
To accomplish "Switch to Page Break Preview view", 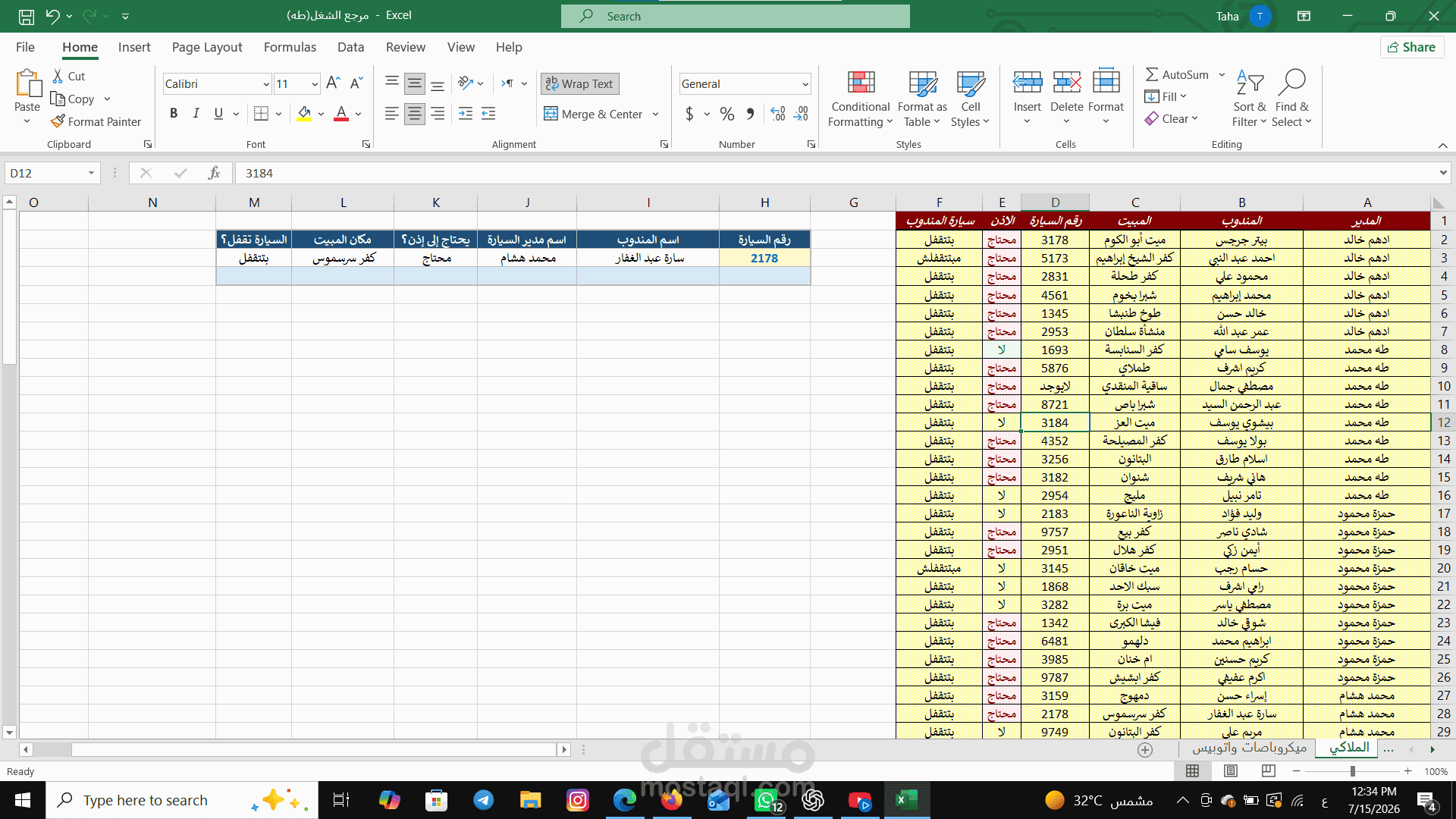I will coord(1268,770).
